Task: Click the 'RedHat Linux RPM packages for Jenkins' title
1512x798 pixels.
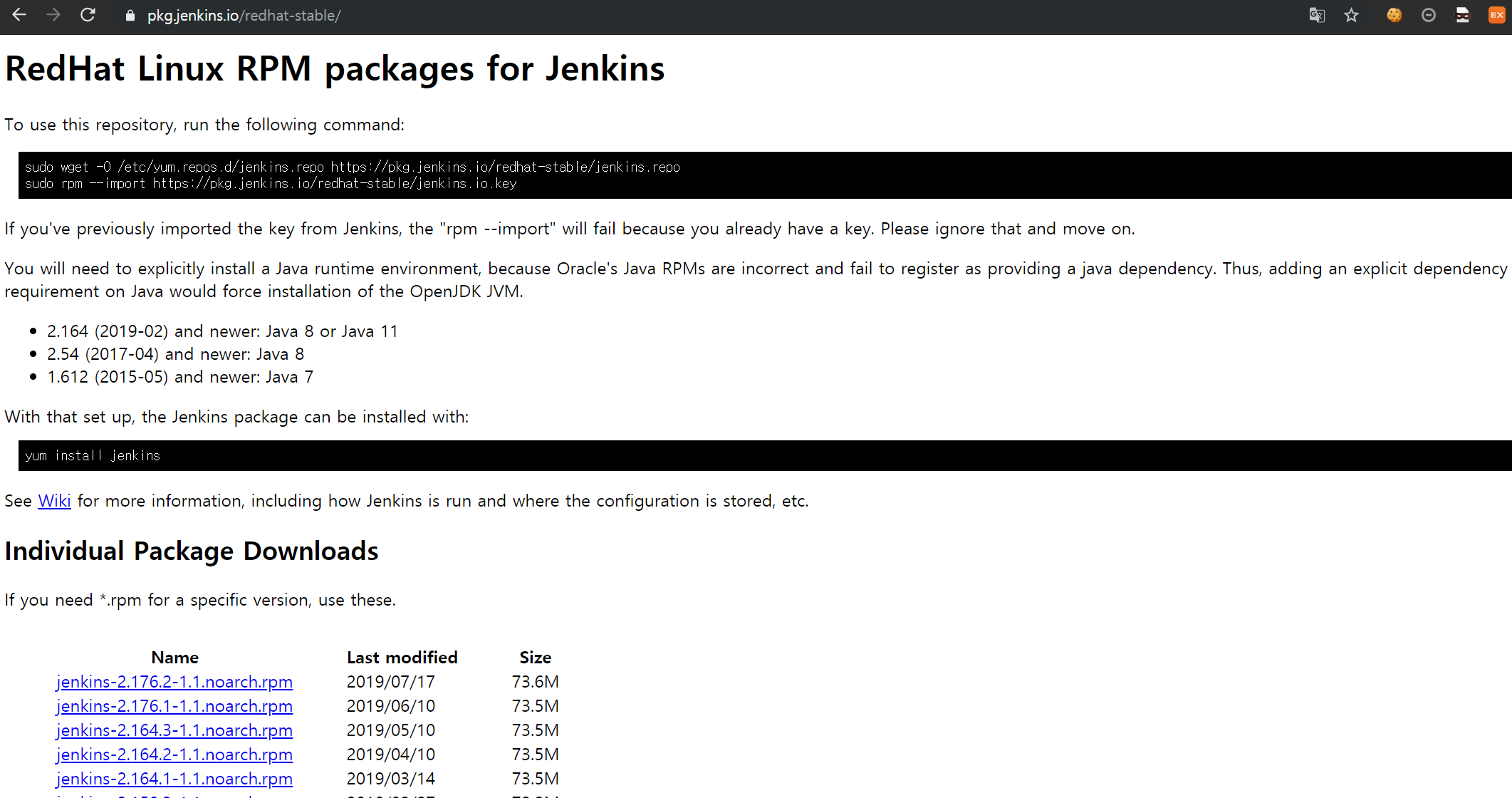Action: [335, 69]
